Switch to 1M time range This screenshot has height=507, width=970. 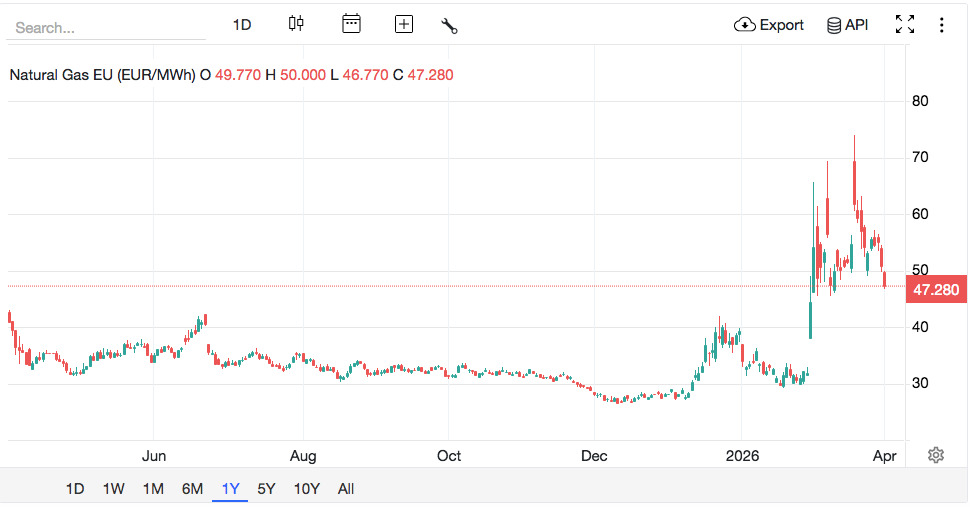click(153, 489)
